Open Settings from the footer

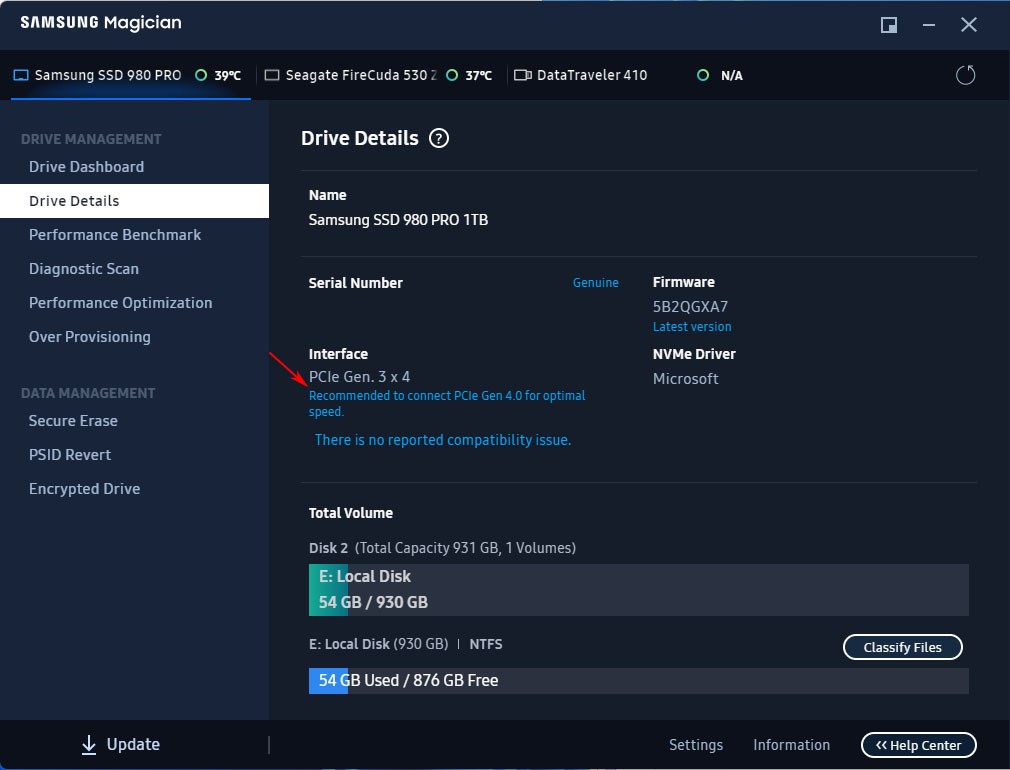[696, 745]
